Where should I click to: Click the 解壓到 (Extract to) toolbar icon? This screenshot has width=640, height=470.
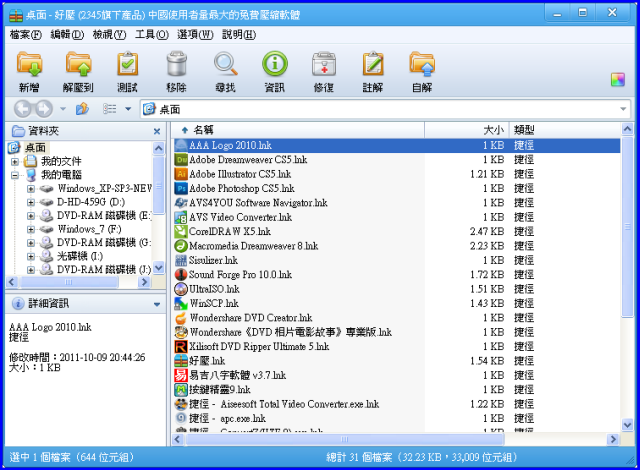(x=78, y=70)
